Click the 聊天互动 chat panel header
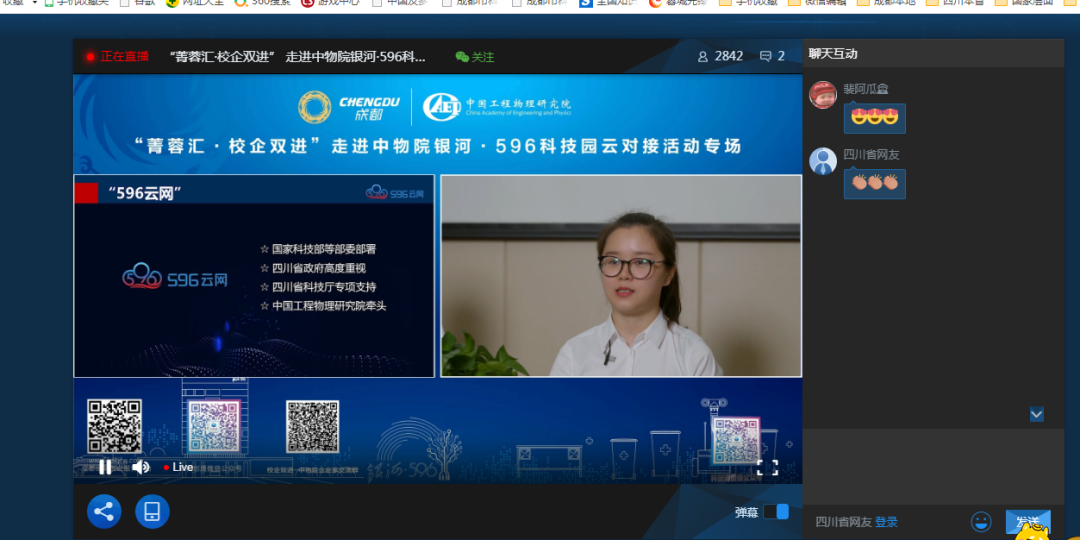Viewport: 1080px width, 540px height. click(833, 54)
